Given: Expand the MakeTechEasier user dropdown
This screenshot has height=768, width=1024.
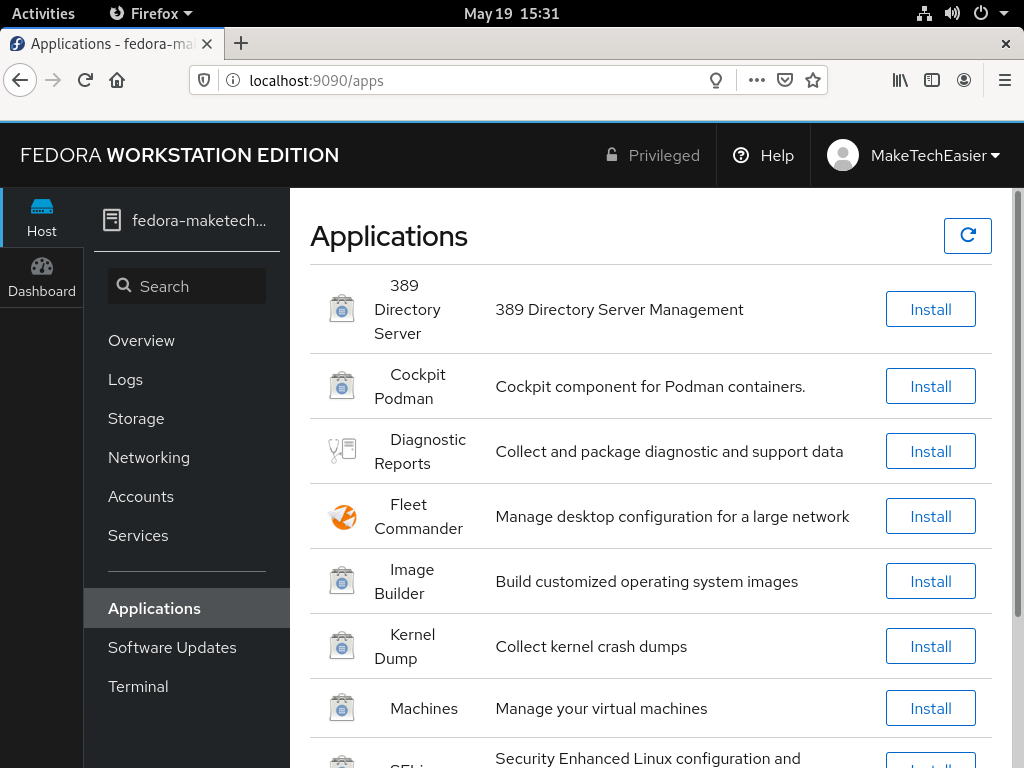Looking at the screenshot, I should tap(914, 155).
